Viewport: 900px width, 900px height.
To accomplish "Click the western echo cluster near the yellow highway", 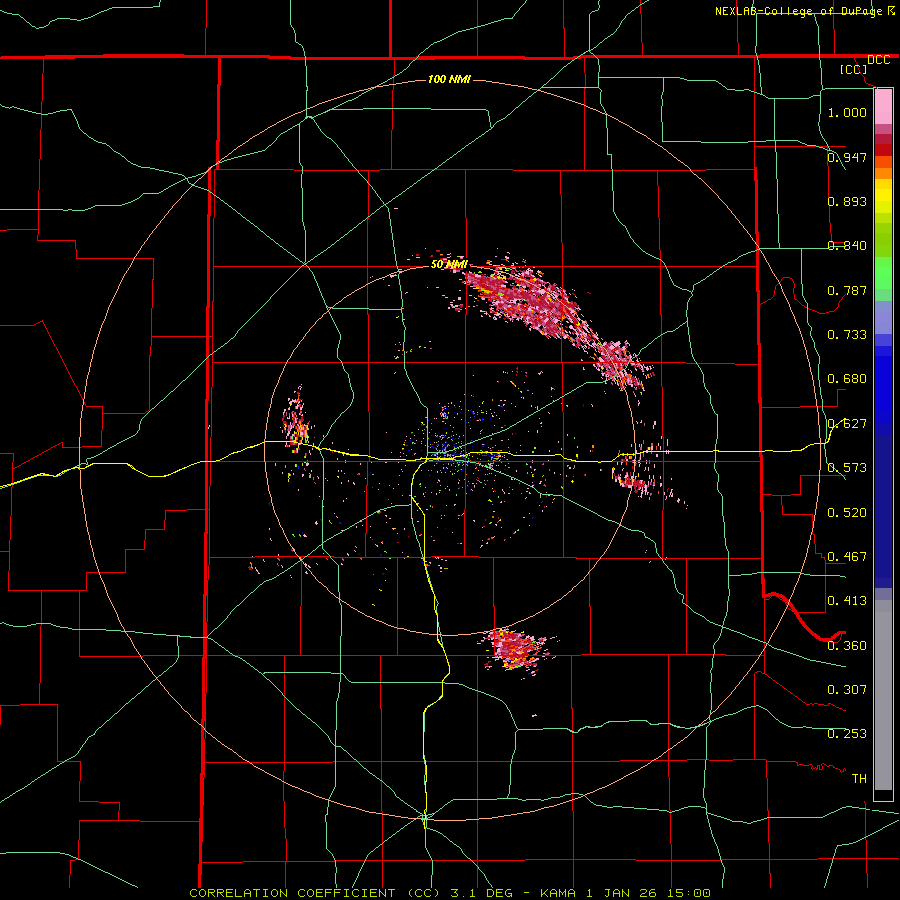I will click(x=296, y=422).
